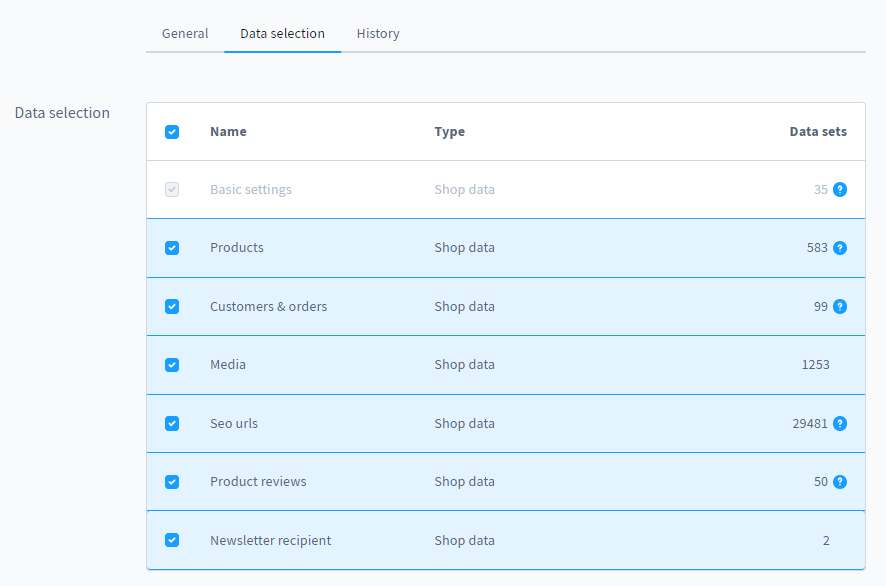
Task: Open the History tab
Action: (378, 33)
